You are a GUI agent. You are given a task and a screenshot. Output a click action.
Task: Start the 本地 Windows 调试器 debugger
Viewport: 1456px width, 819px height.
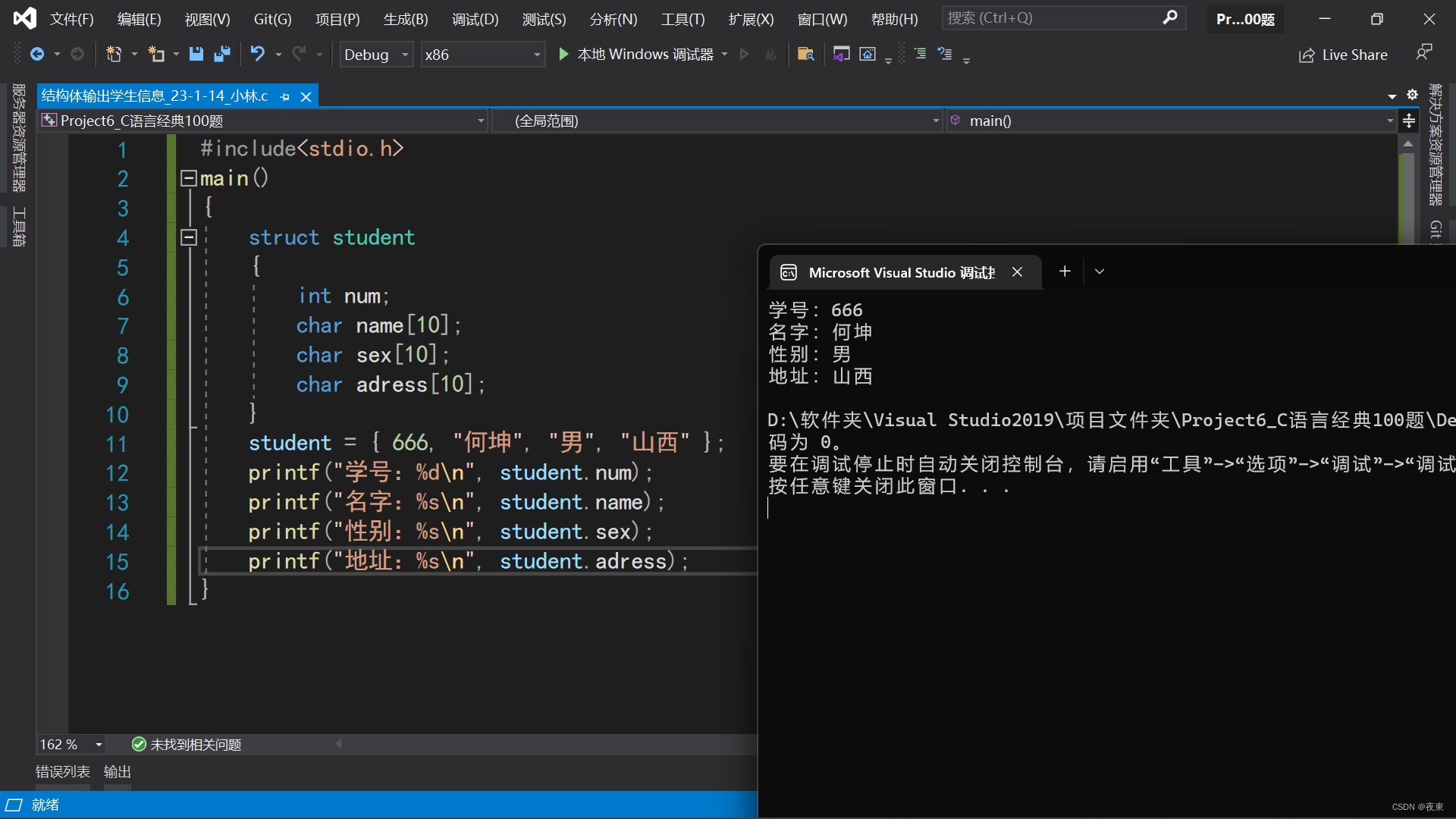tap(563, 54)
